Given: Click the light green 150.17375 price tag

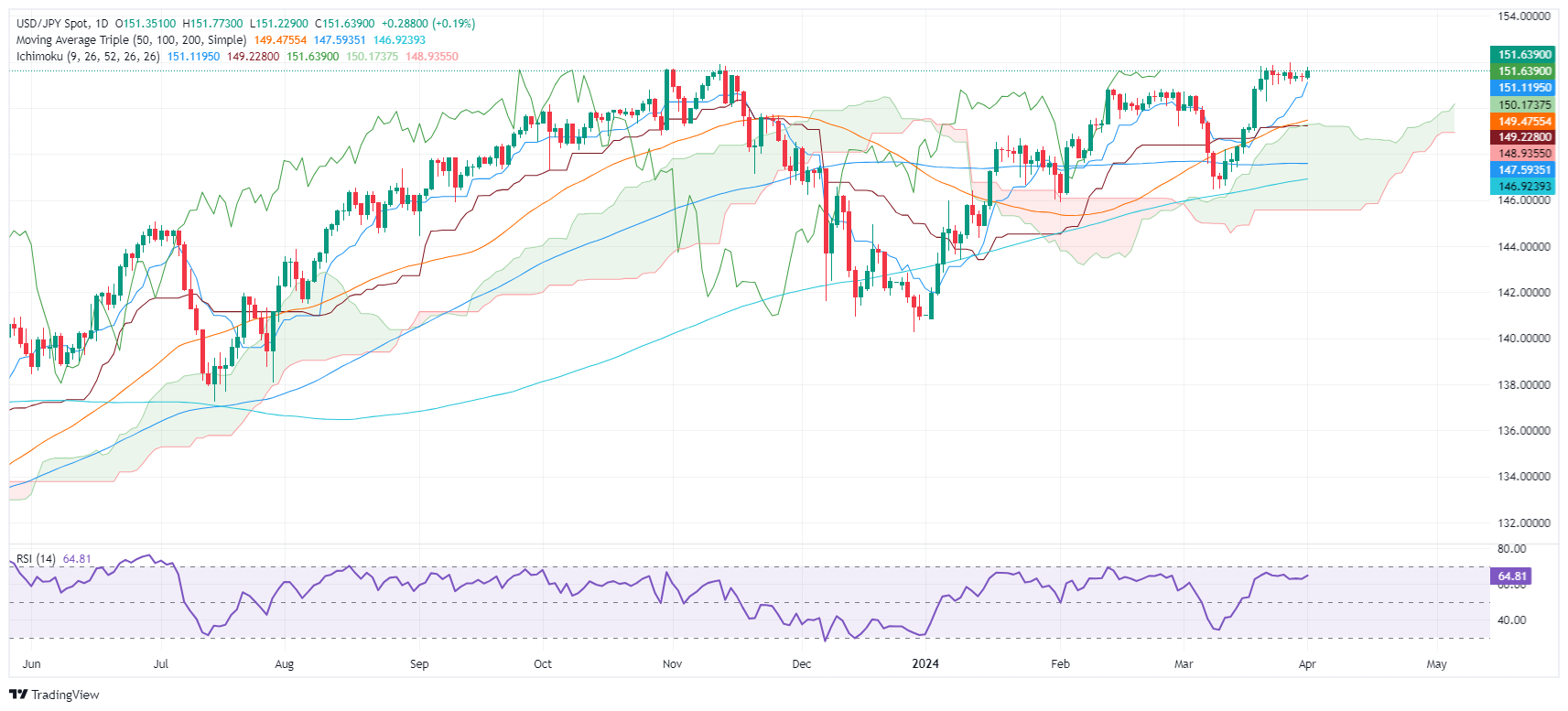Looking at the screenshot, I should click(x=1524, y=104).
